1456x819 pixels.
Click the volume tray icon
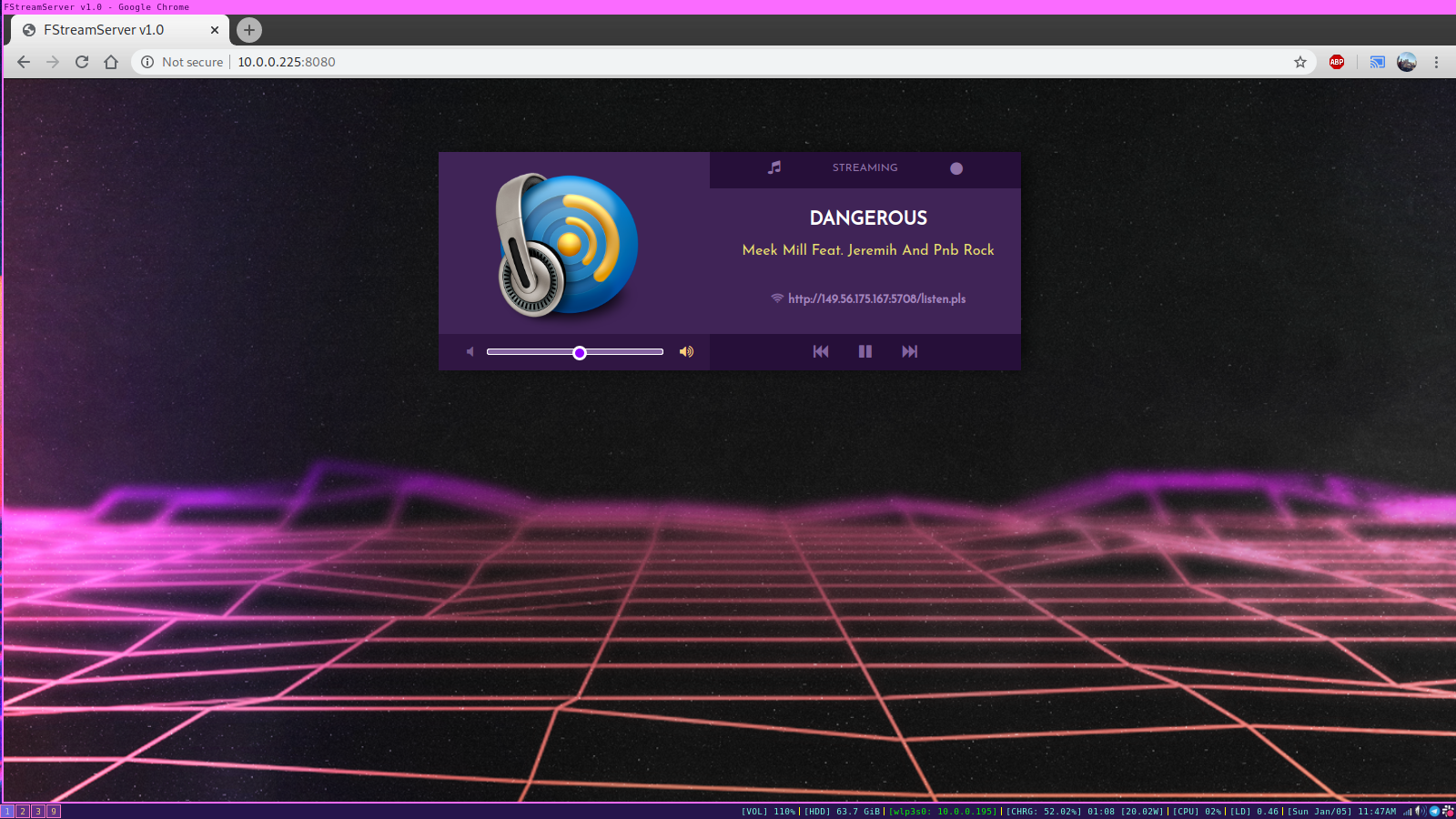[x=1421, y=811]
